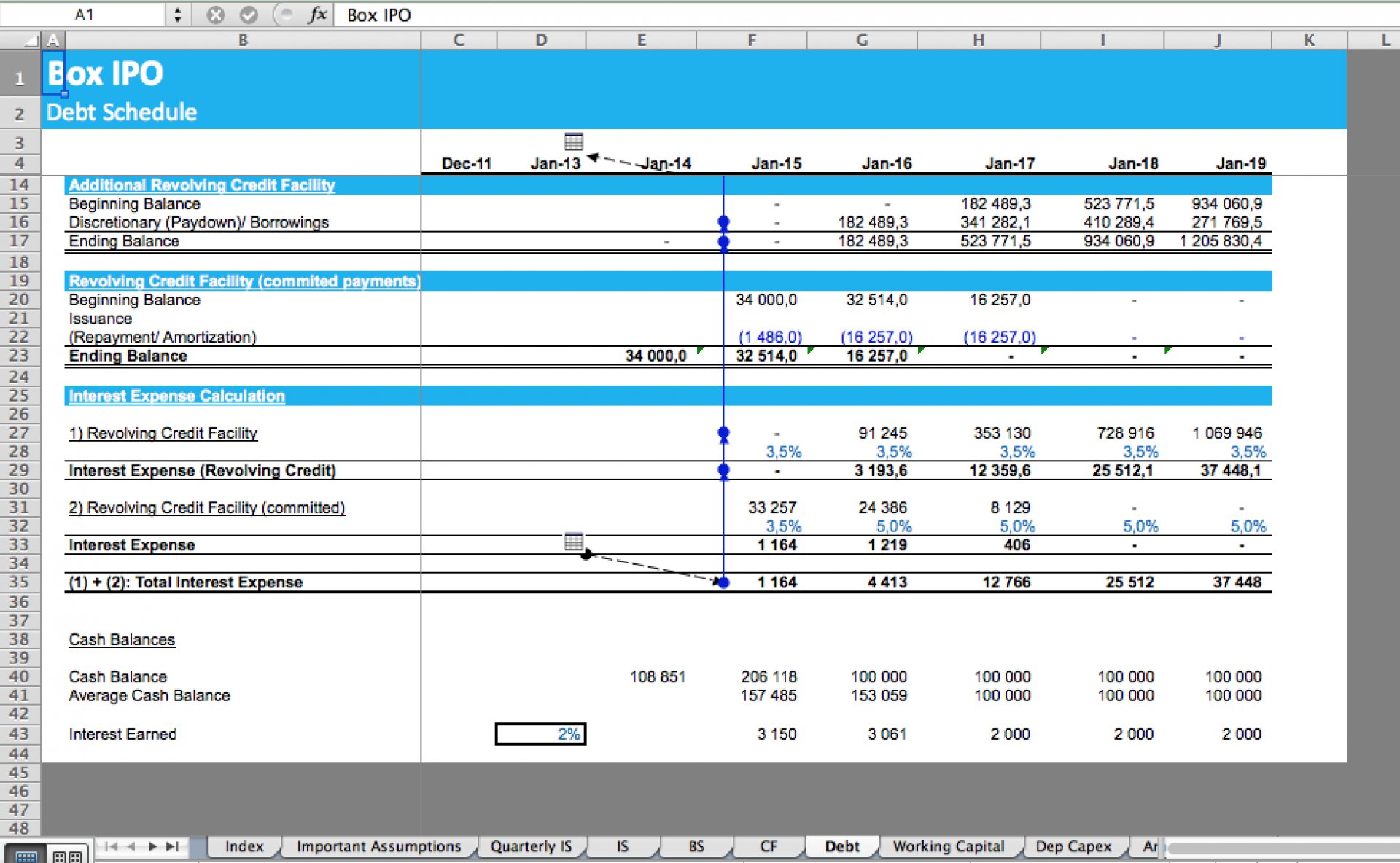The image size is (1400, 863).
Task: Select the Debt sheet tab
Action: click(842, 846)
